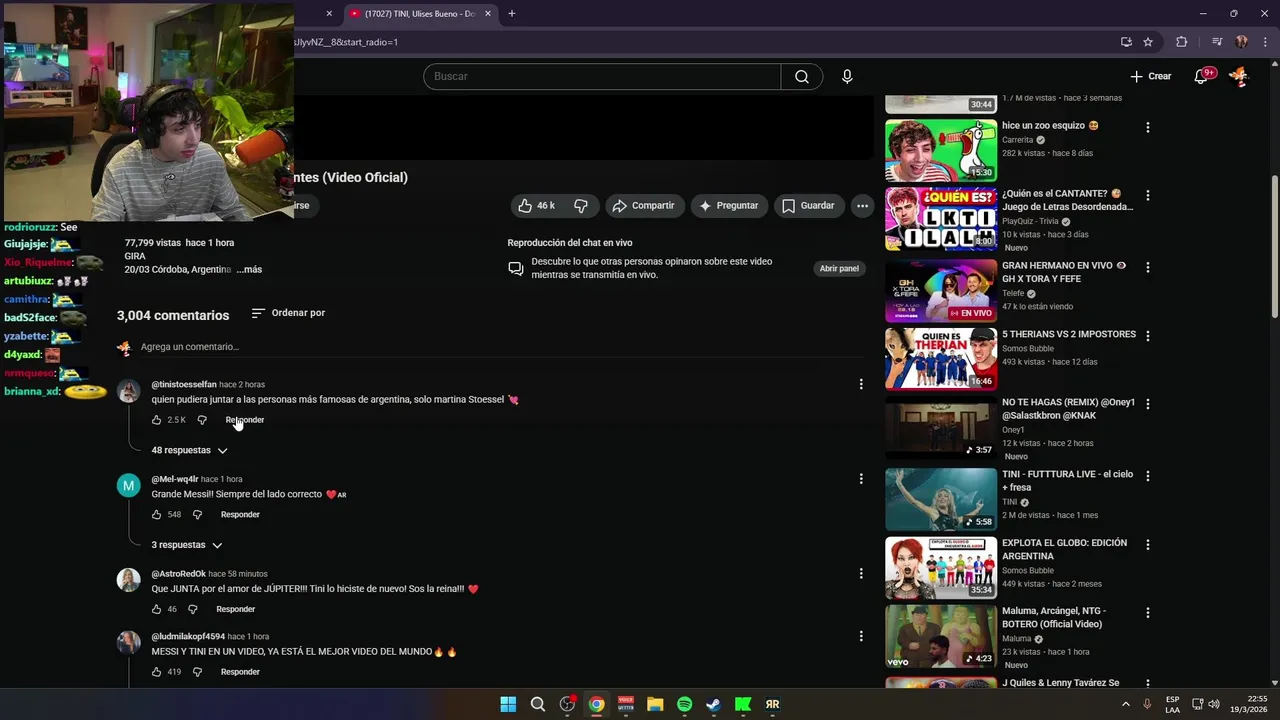Open @ludmilakopf4594 channel link
Image resolution: width=1280 pixels, height=720 pixels.
(x=188, y=637)
